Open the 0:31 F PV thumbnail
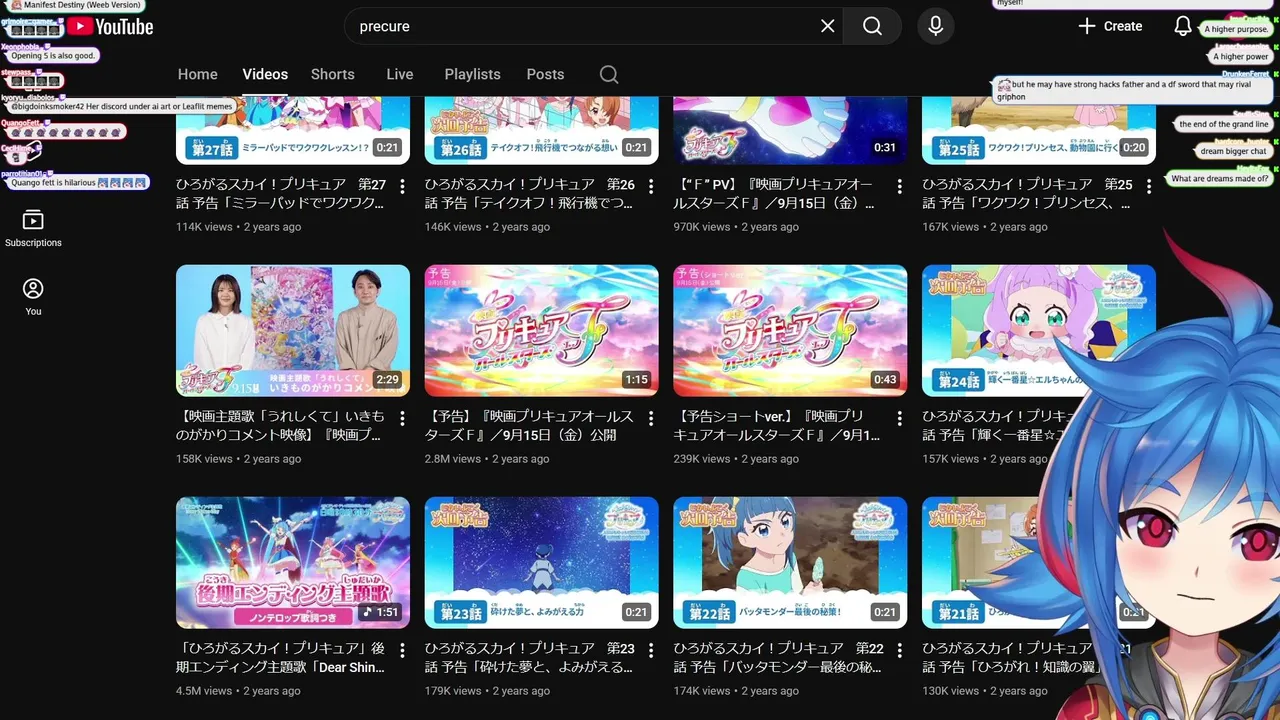Screen dimensions: 1280x720 pos(790,130)
